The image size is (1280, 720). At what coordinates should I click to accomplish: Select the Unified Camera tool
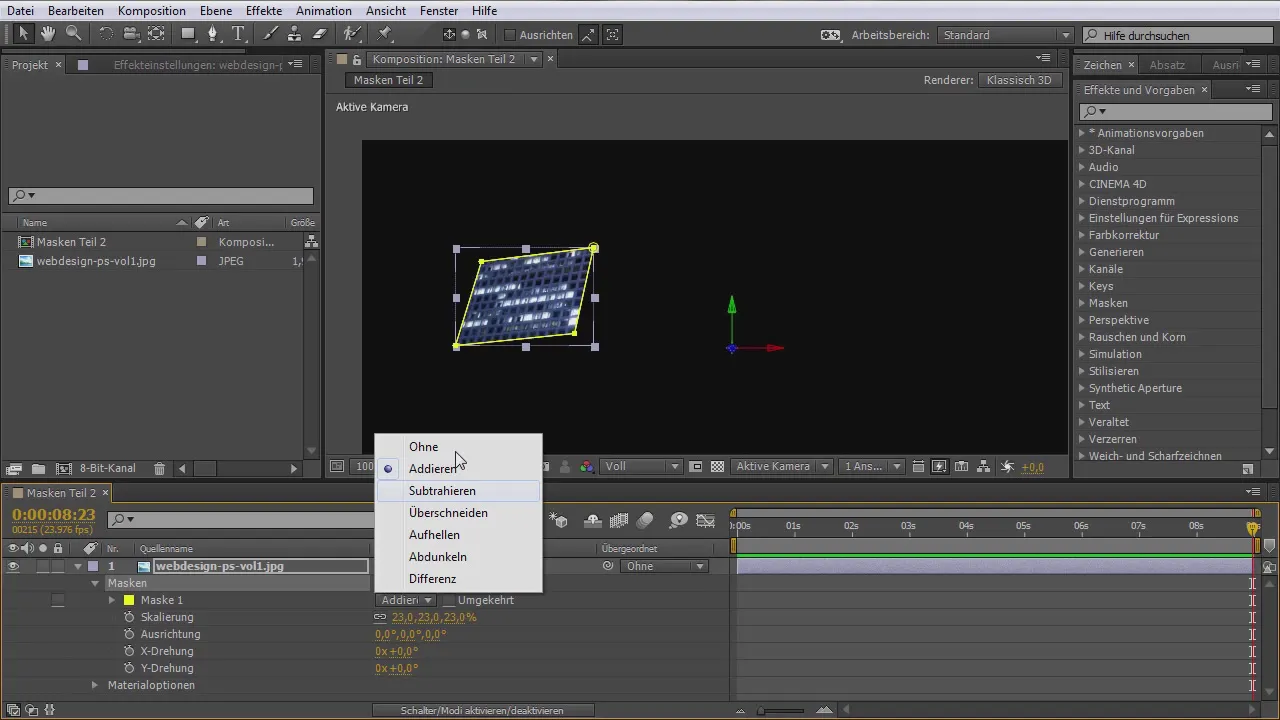(x=131, y=34)
